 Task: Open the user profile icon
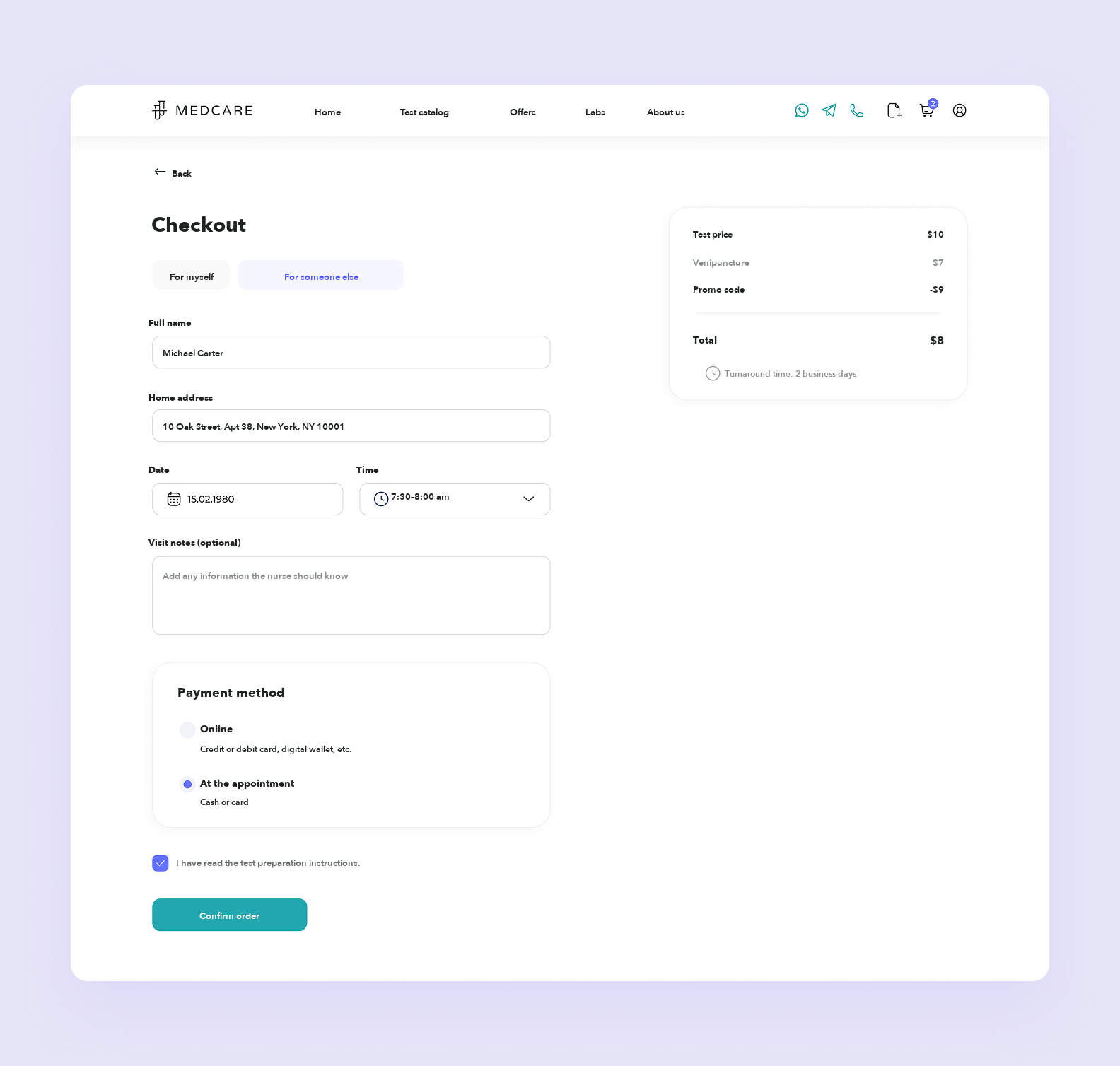point(959,110)
